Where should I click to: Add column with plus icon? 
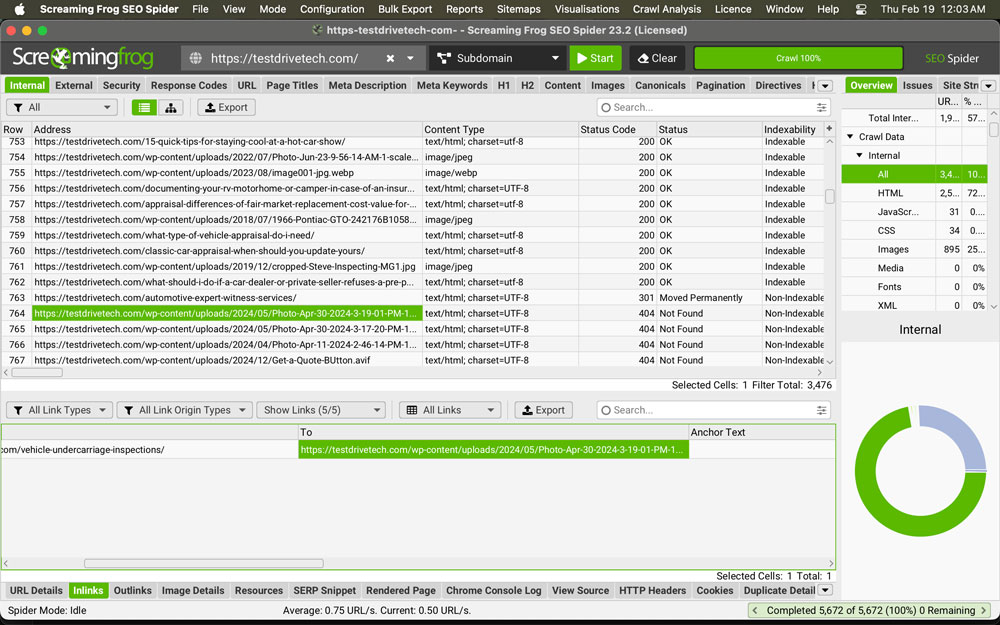coord(829,129)
